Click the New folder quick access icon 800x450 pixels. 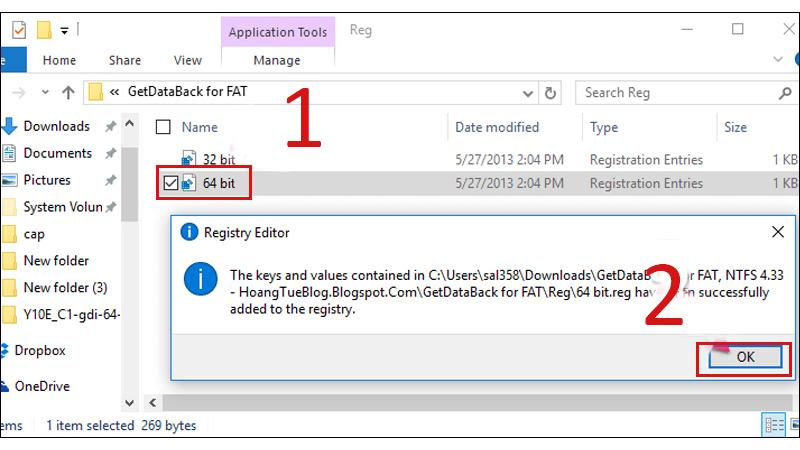pyautogui.click(x=44, y=30)
